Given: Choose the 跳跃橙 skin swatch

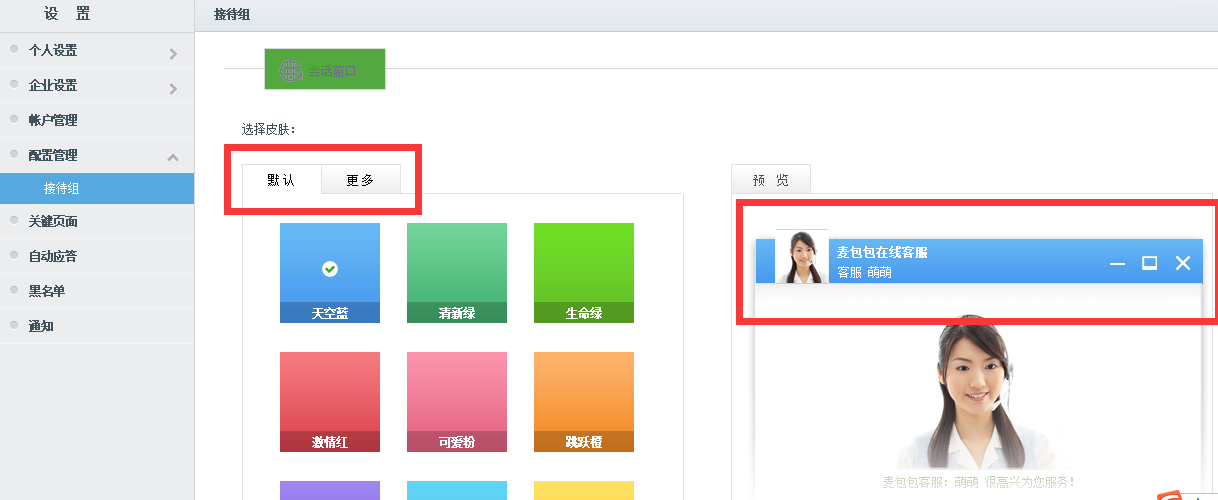Looking at the screenshot, I should pos(584,402).
